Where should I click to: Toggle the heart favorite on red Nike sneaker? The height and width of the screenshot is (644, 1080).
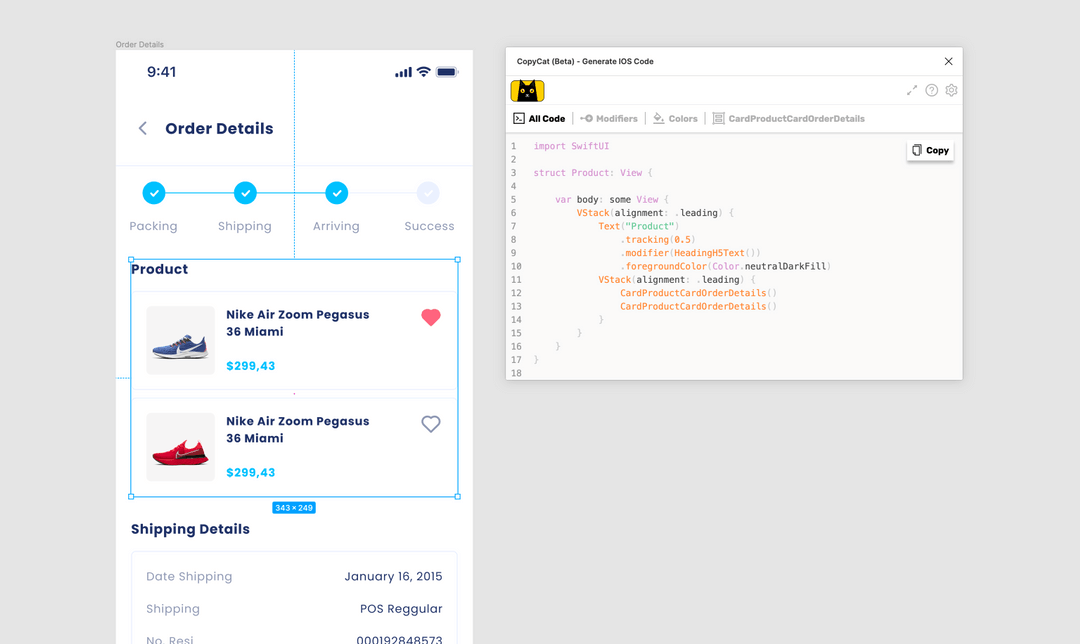pyautogui.click(x=431, y=424)
